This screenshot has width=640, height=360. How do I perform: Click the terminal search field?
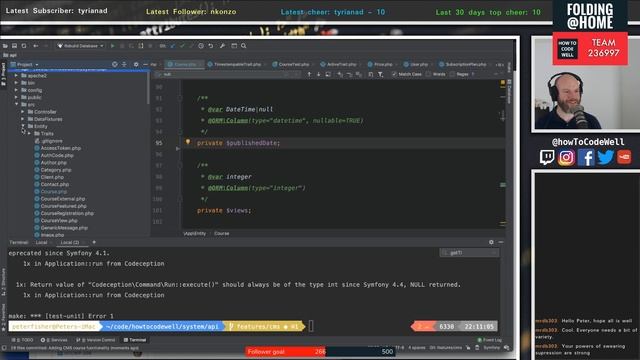[x=469, y=253]
